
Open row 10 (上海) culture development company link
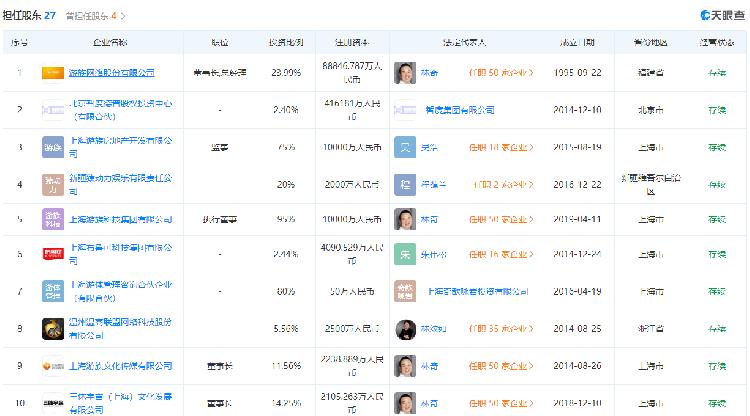click(x=121, y=403)
